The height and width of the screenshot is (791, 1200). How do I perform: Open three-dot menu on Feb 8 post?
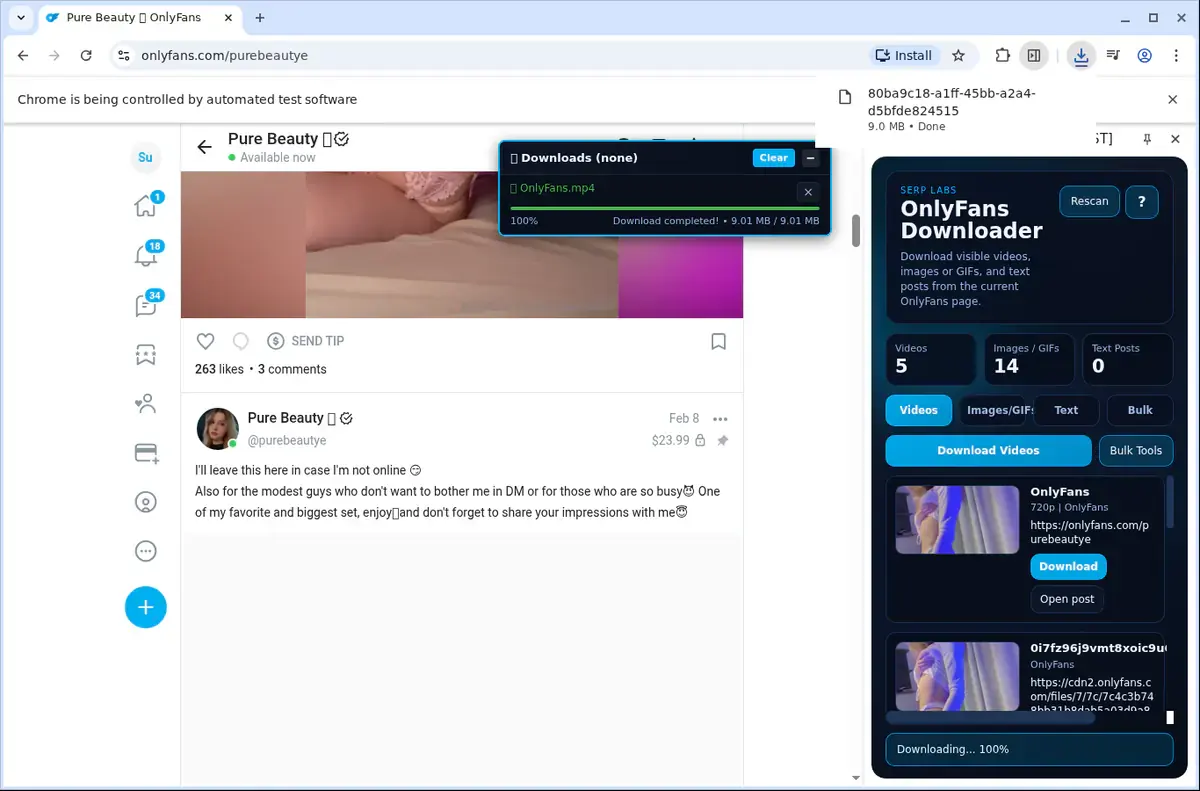[720, 419]
